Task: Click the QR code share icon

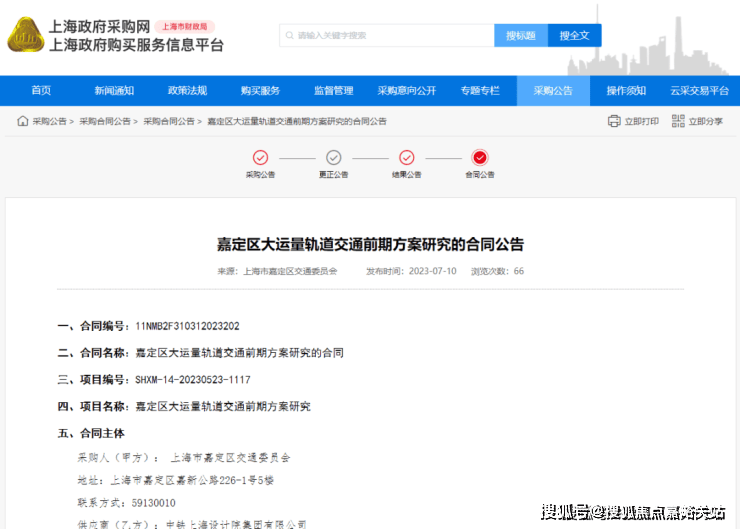Action: coord(678,121)
